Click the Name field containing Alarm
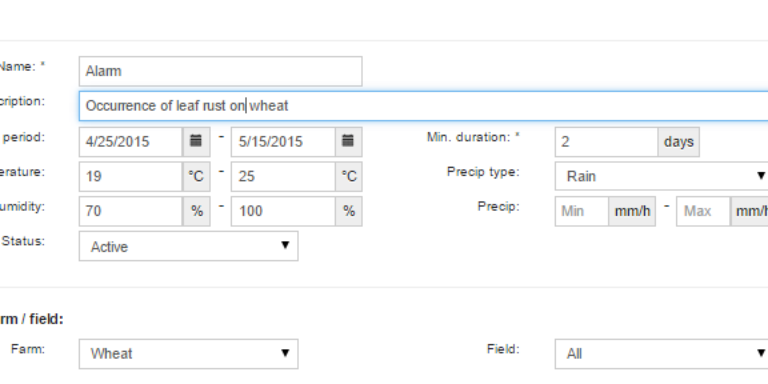This screenshot has height=384, width=768. tap(220, 72)
